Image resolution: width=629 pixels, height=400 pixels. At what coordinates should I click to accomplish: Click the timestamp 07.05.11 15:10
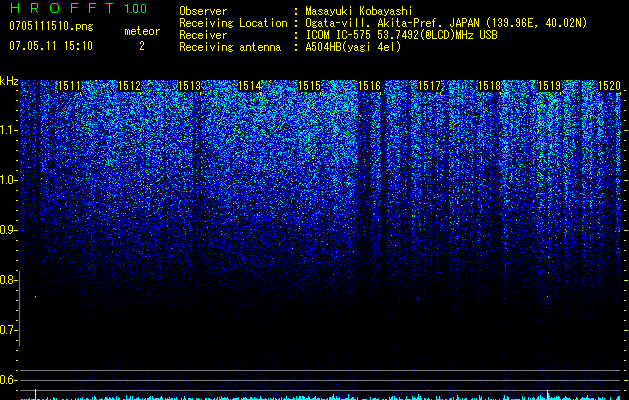51,46
